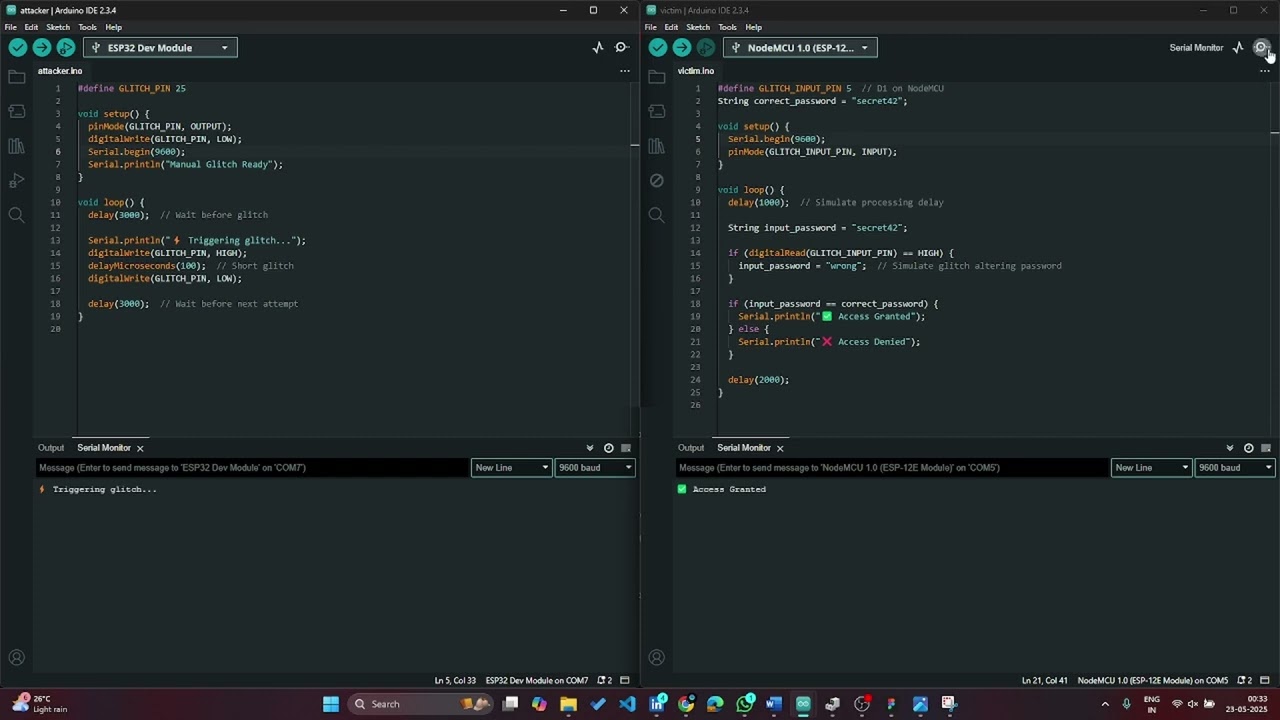Open New Line dropdown in attacker monitor
The height and width of the screenshot is (720, 1280).
coord(511,467)
